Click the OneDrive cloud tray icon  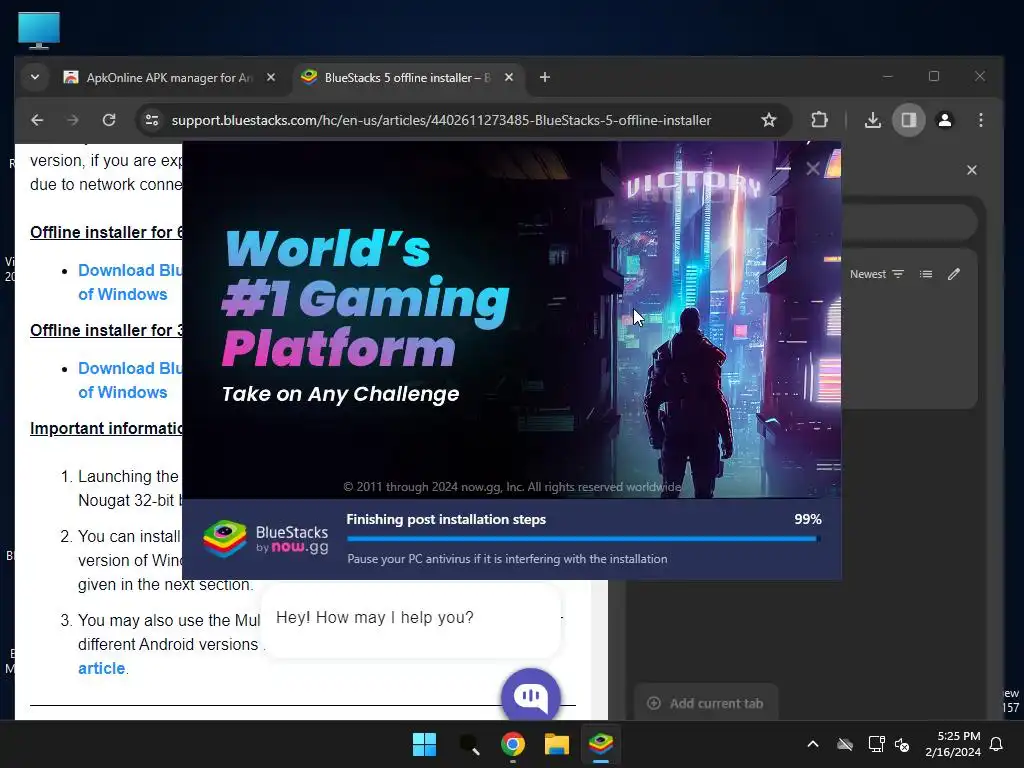(x=845, y=744)
